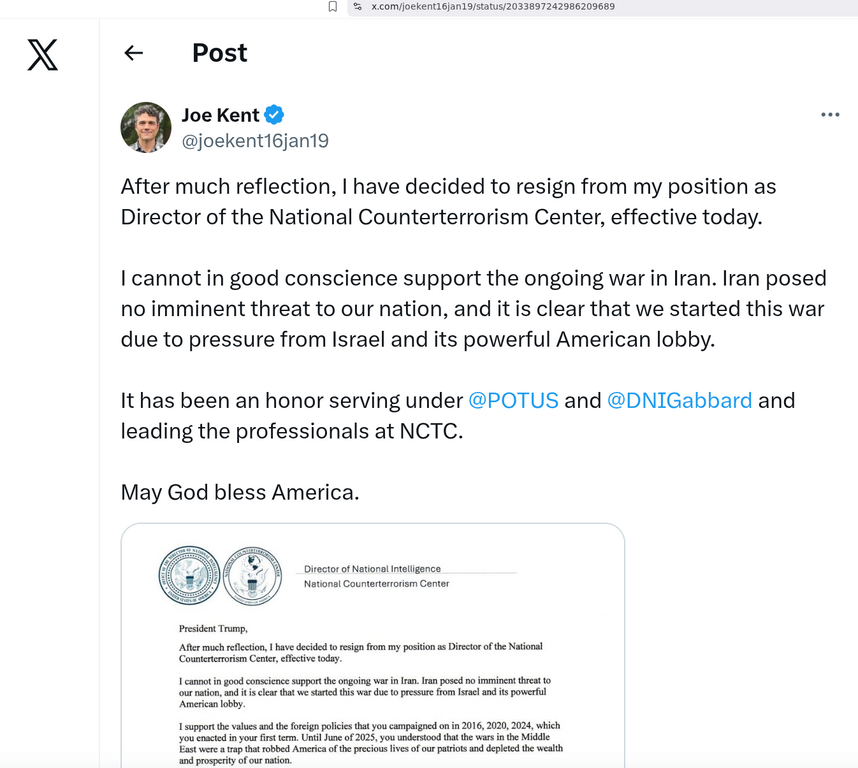Click Joe Kent's blue verified badge
858x768 pixels.
tap(272, 114)
